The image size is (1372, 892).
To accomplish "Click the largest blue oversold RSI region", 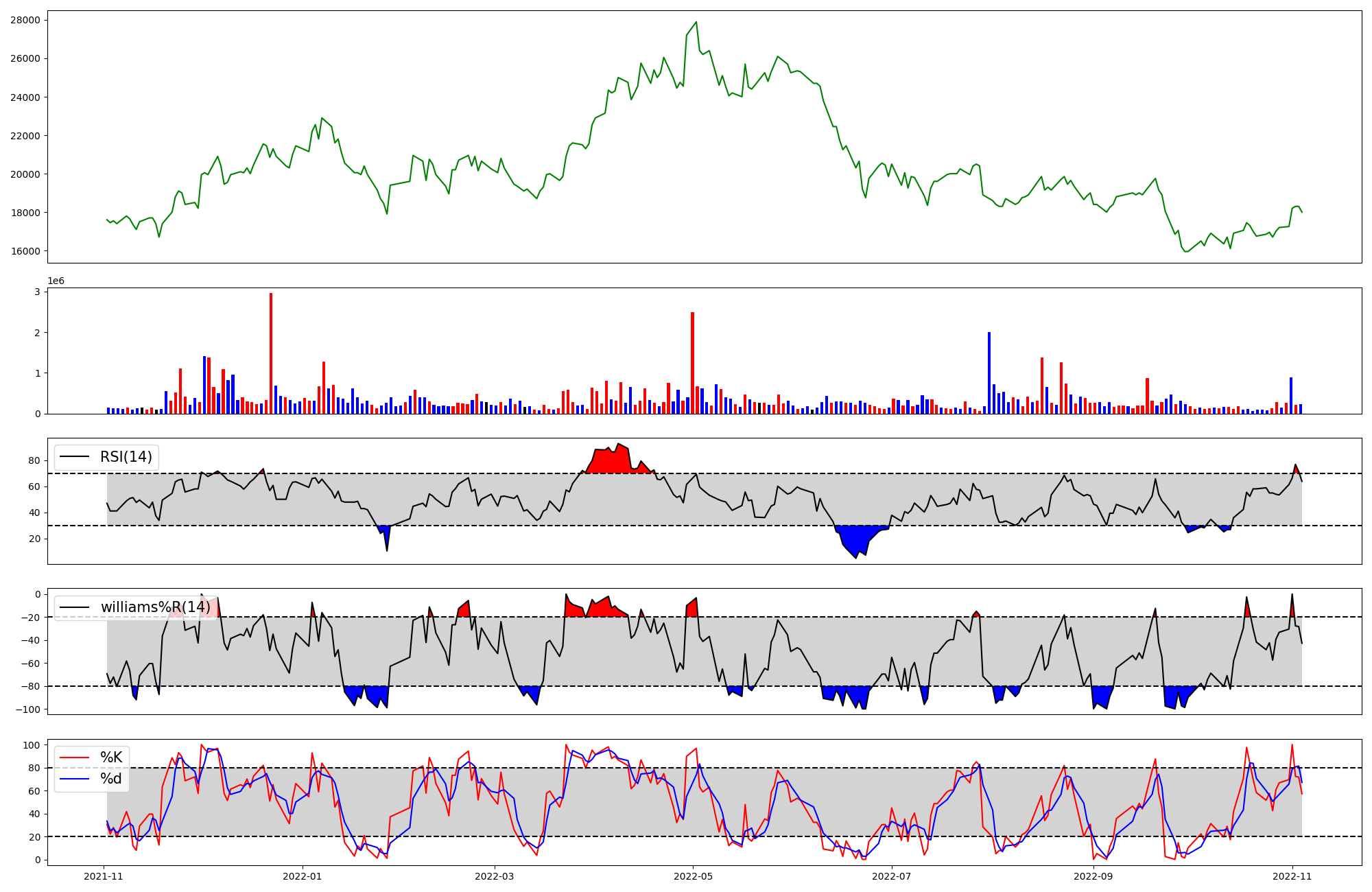I will 858,539.
